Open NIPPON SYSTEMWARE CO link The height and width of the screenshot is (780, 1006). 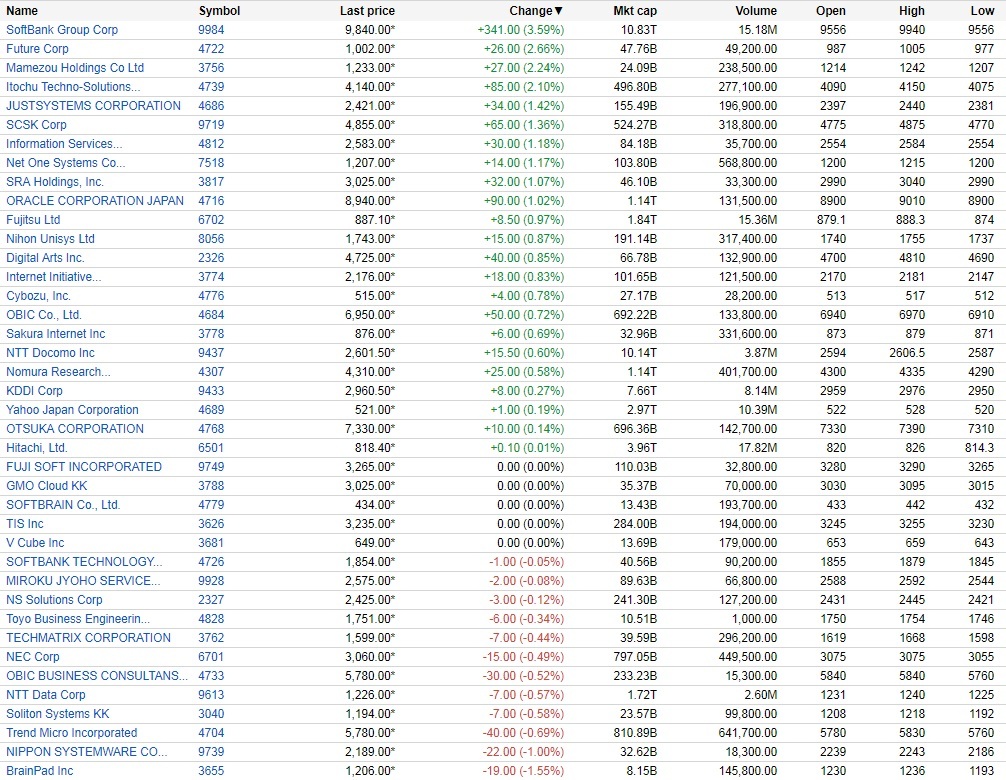[x=87, y=752]
